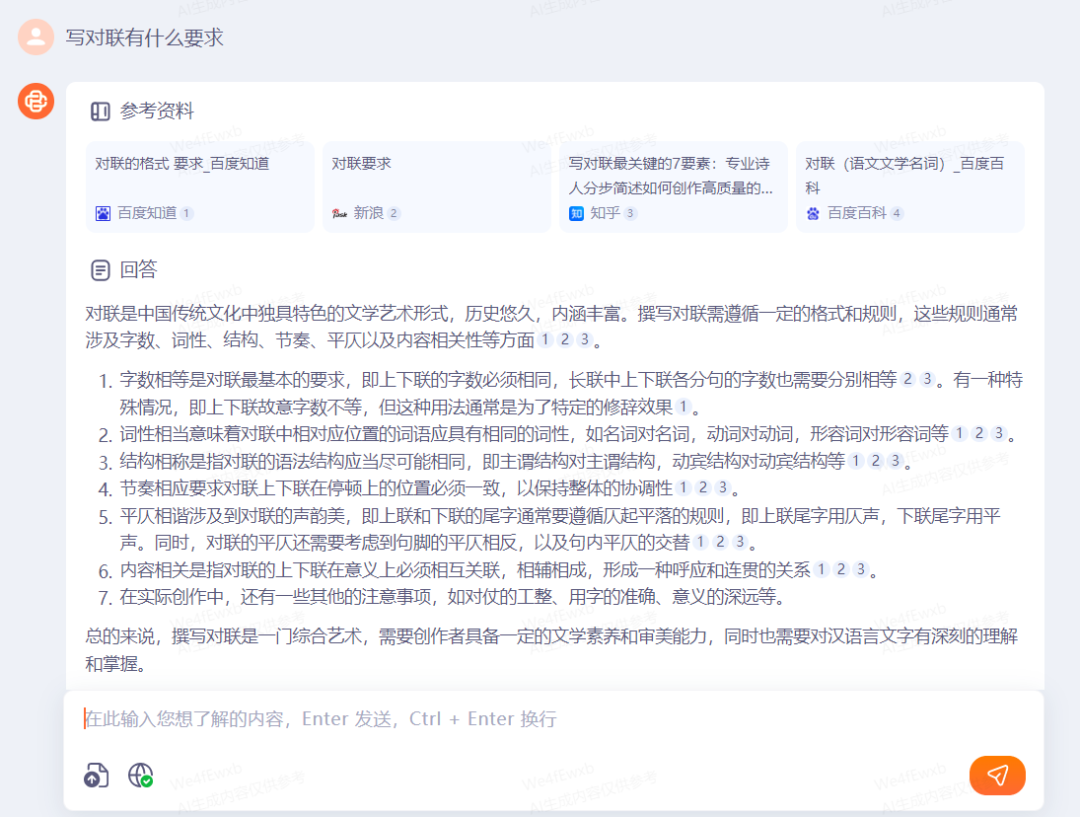Click the 知乎 source label
Screen dimensions: 1080x817
tap(605, 214)
